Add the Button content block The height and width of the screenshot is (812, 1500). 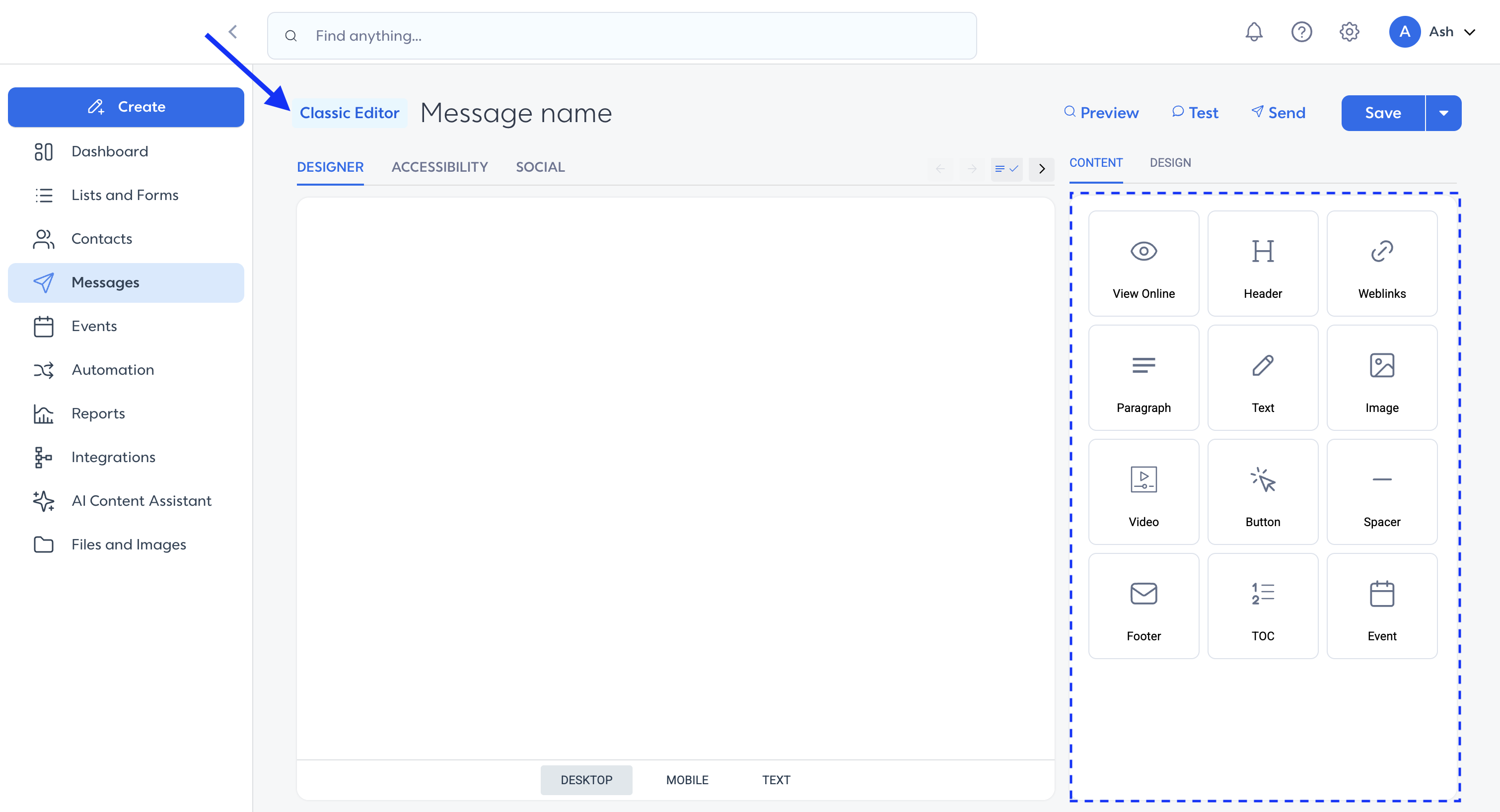click(1263, 492)
